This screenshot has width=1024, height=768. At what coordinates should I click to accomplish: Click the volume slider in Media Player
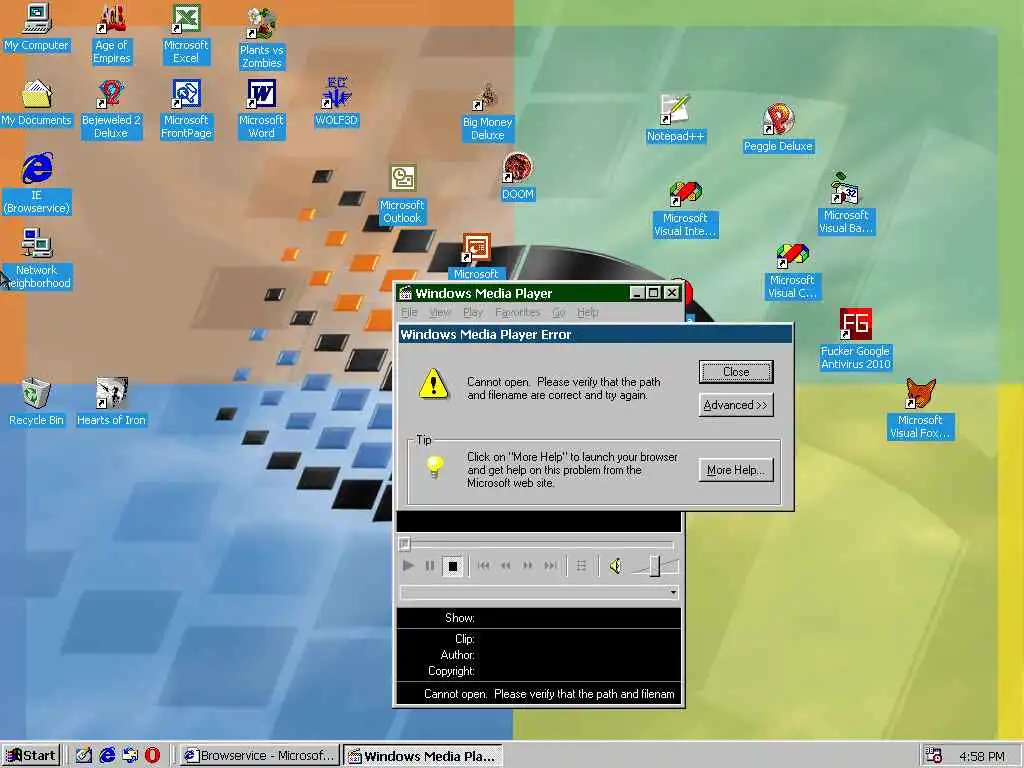[x=654, y=566]
